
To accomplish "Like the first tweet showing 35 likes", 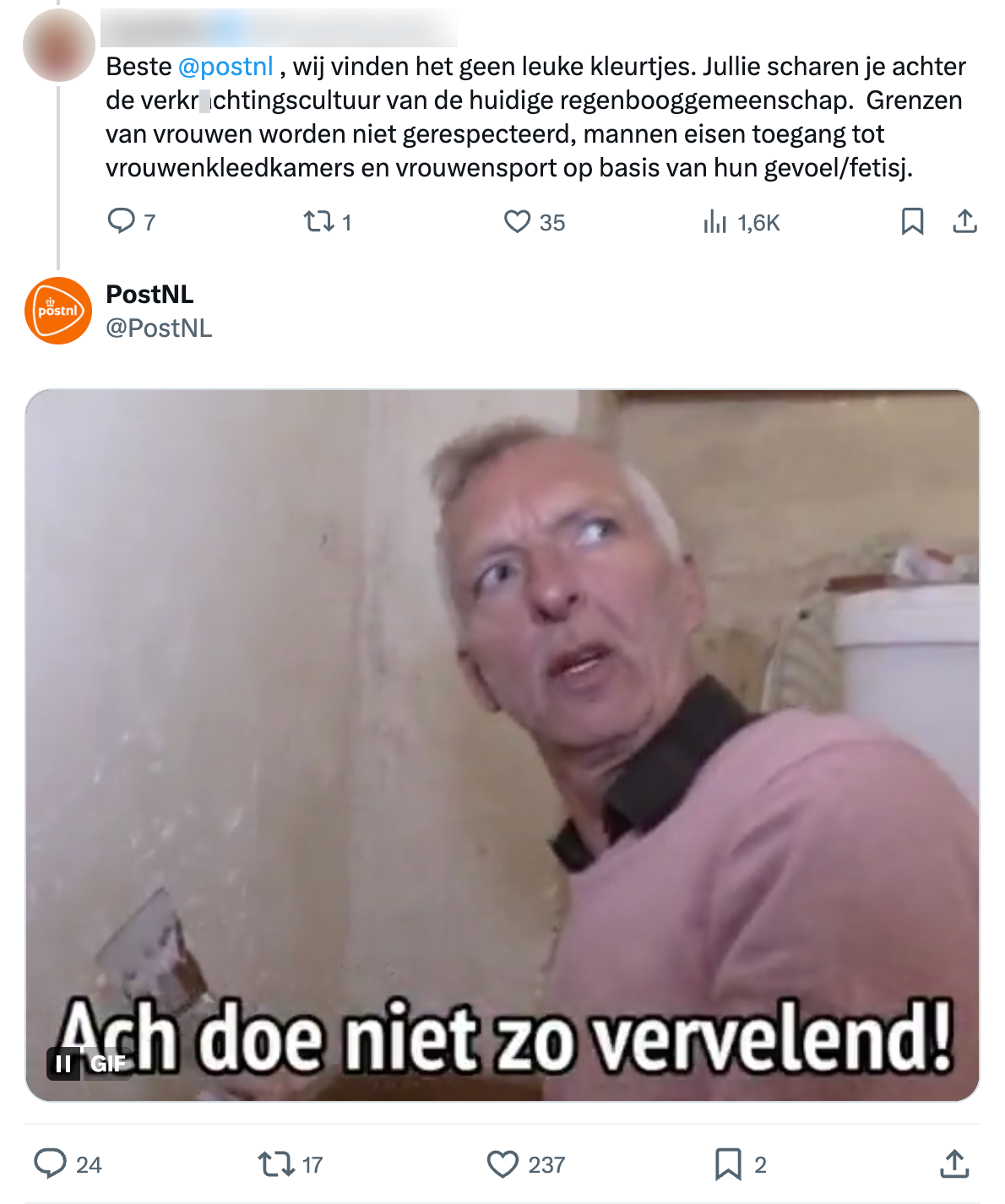I will tap(534, 221).
